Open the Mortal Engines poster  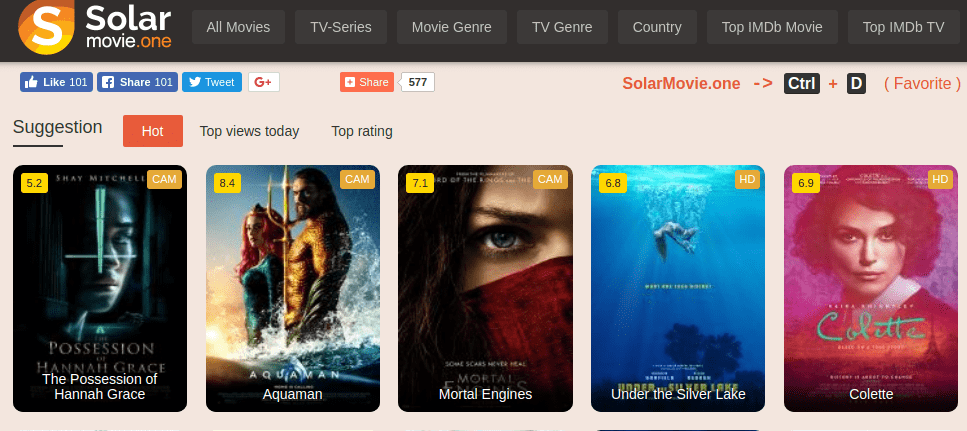click(485, 288)
